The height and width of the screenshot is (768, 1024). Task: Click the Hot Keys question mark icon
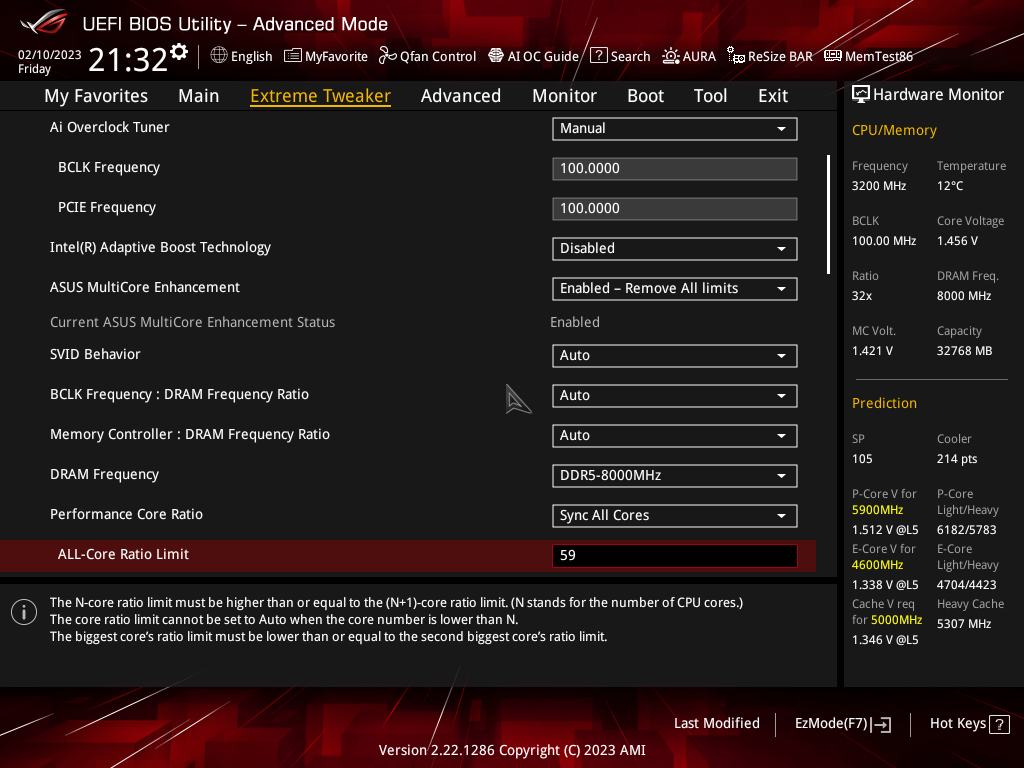(999, 724)
